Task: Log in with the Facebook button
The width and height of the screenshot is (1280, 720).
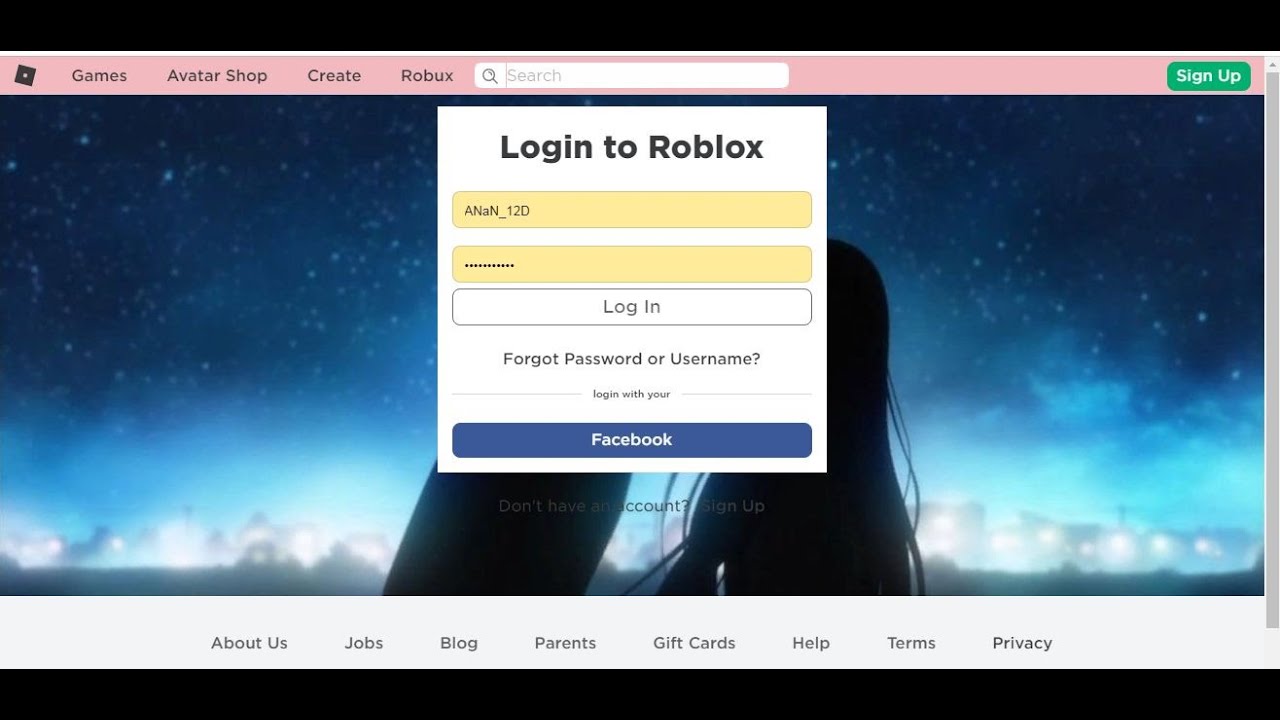Action: pyautogui.click(x=632, y=440)
